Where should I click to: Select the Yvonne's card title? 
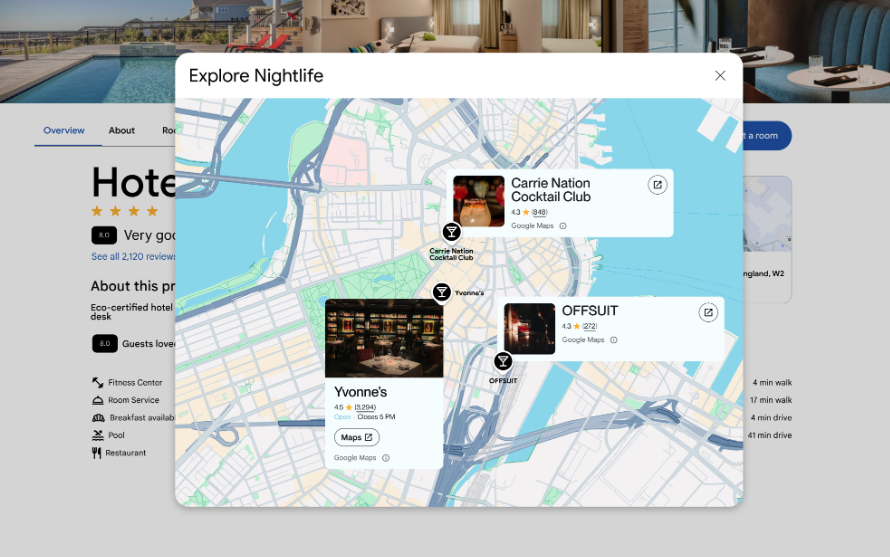[x=360, y=392]
